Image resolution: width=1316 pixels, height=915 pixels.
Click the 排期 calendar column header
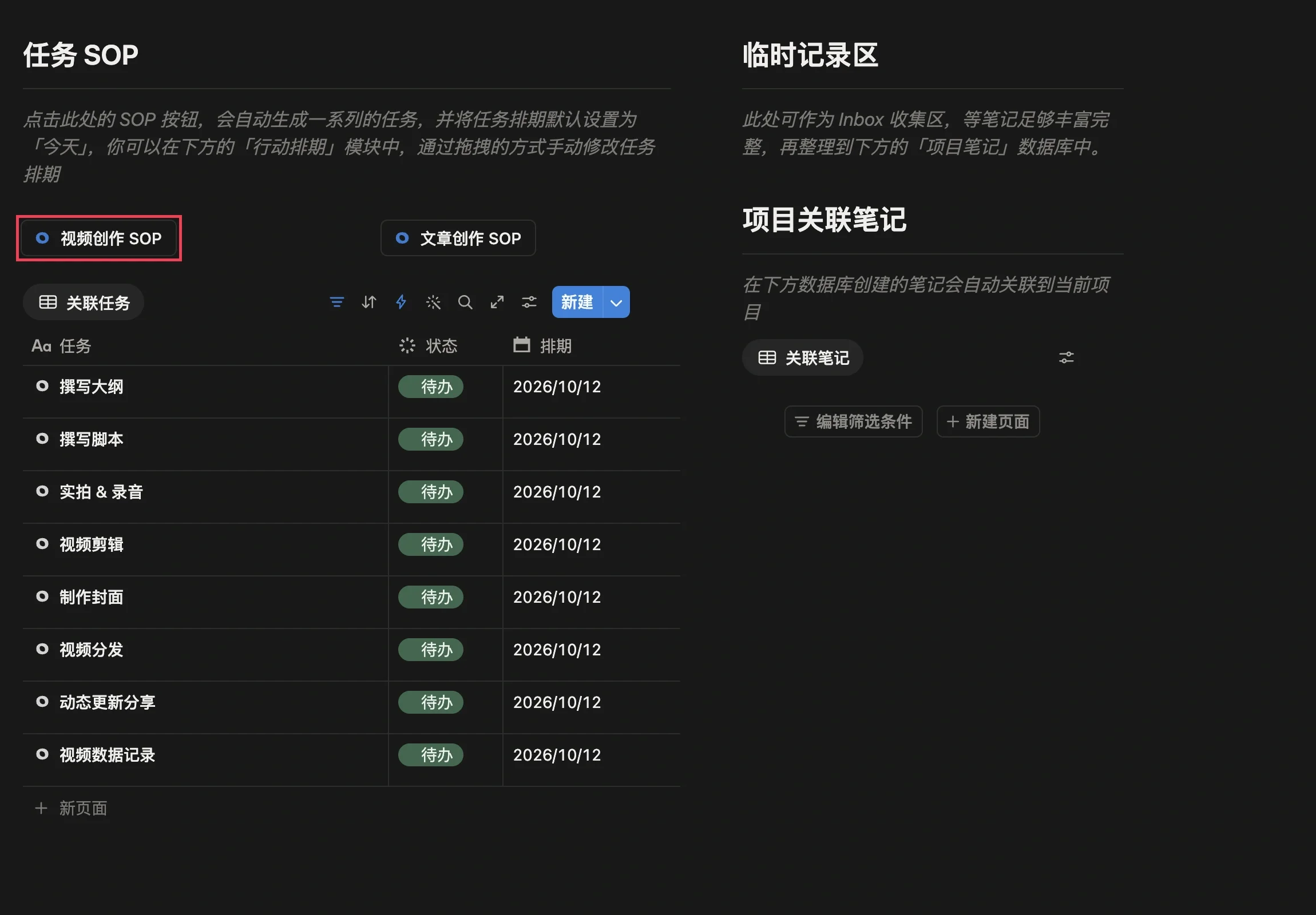542,345
